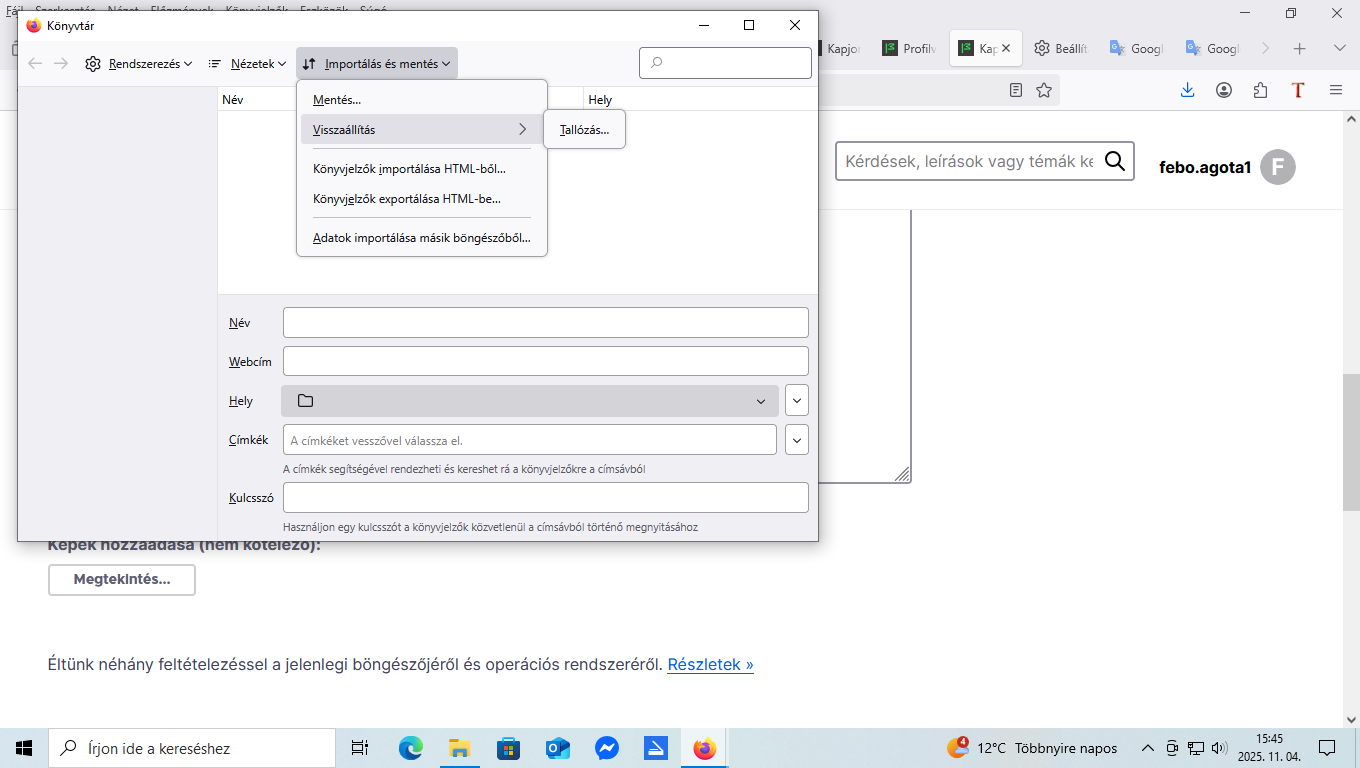Image resolution: width=1360 pixels, height=768 pixels.
Task: Select Mentés... from the menu
Action: tap(337, 100)
